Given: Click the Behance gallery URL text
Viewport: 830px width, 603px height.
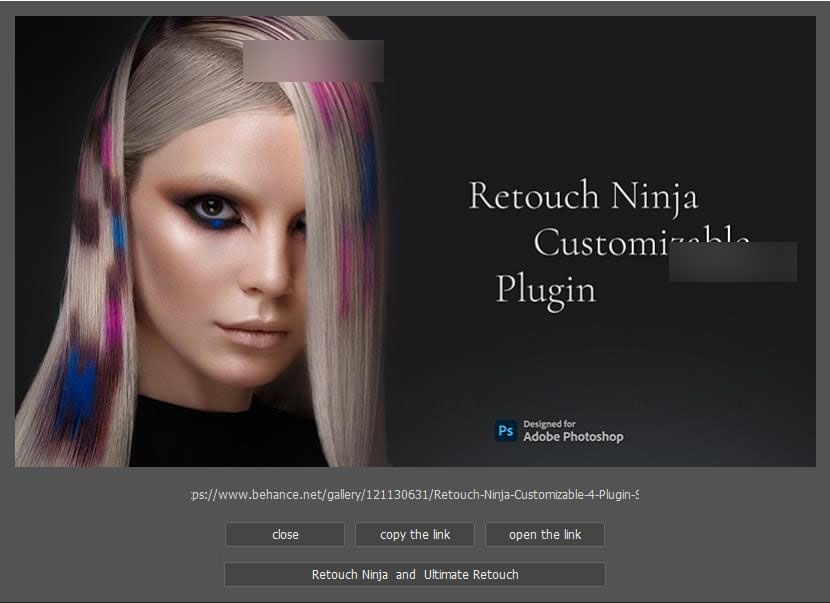Looking at the screenshot, I should click(x=416, y=493).
